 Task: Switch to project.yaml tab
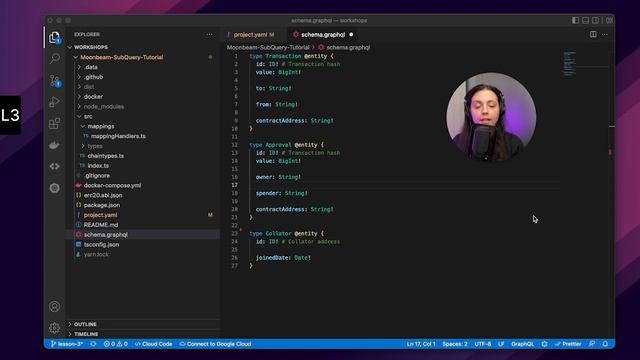click(x=250, y=35)
